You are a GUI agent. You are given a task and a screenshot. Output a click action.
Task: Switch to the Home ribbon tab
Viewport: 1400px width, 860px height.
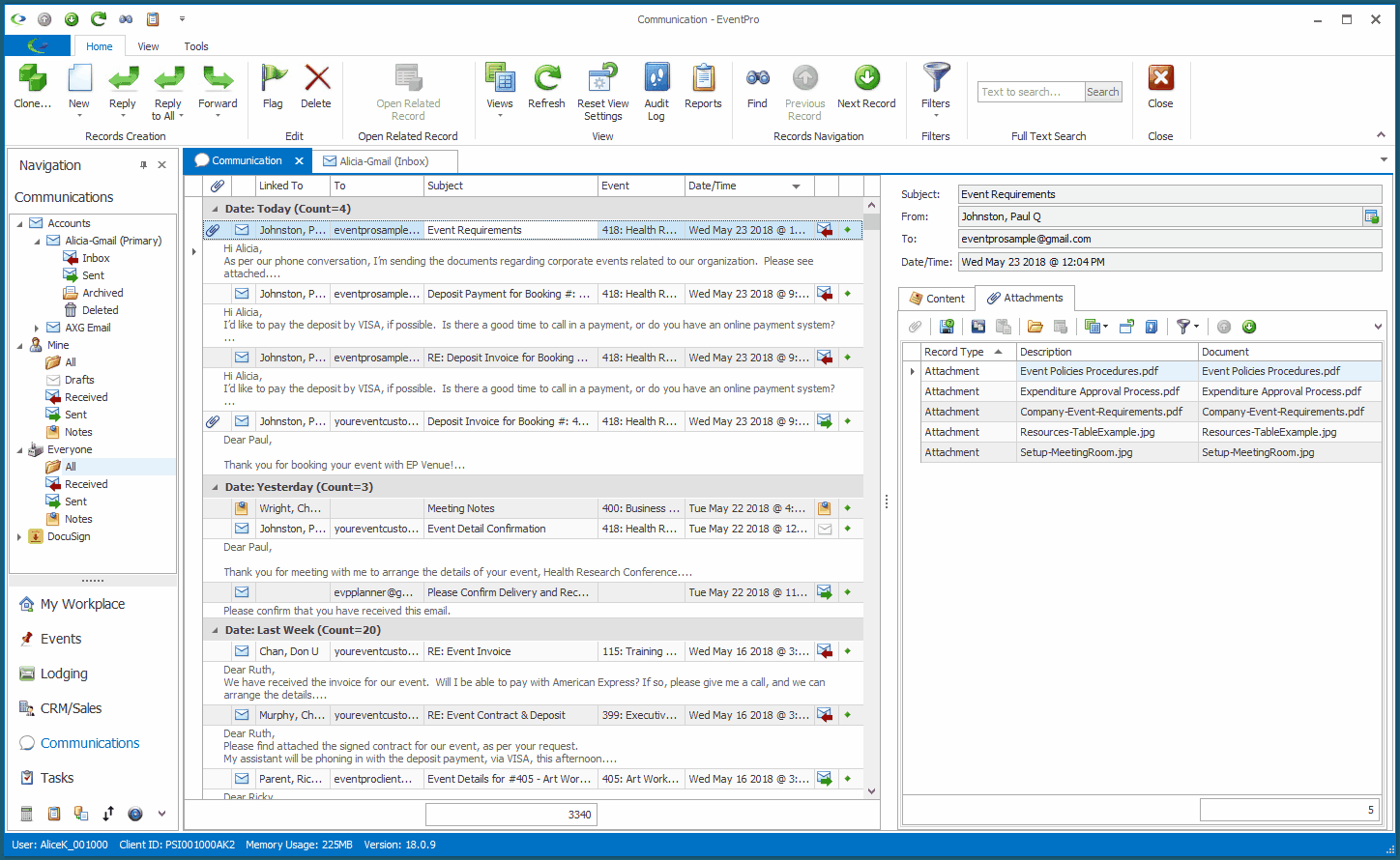point(100,46)
